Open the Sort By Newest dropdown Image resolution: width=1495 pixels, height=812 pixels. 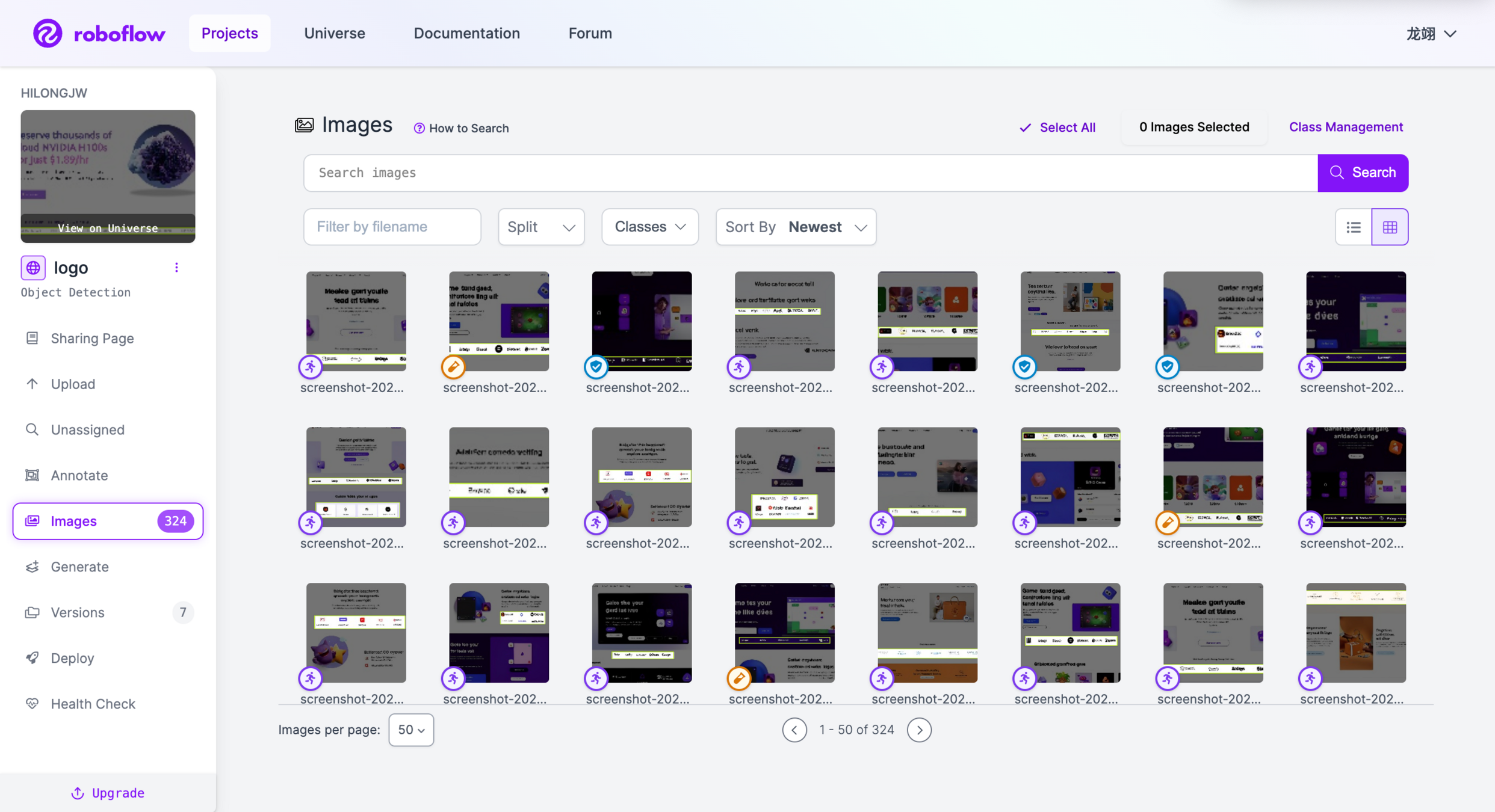pyautogui.click(x=796, y=227)
